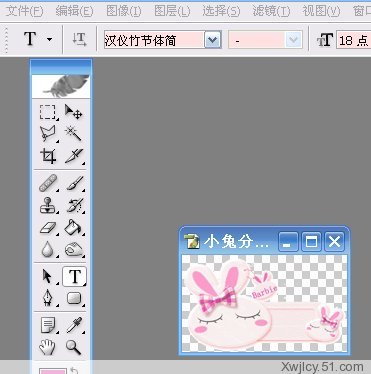Maximize the 小兔分... document window

coord(311,241)
